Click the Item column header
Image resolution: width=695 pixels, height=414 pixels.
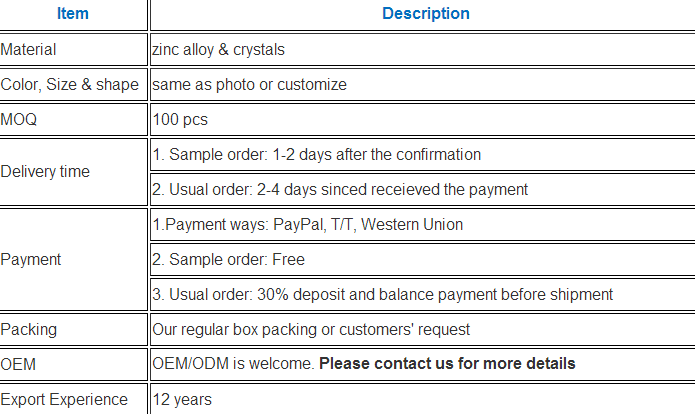pos(73,14)
